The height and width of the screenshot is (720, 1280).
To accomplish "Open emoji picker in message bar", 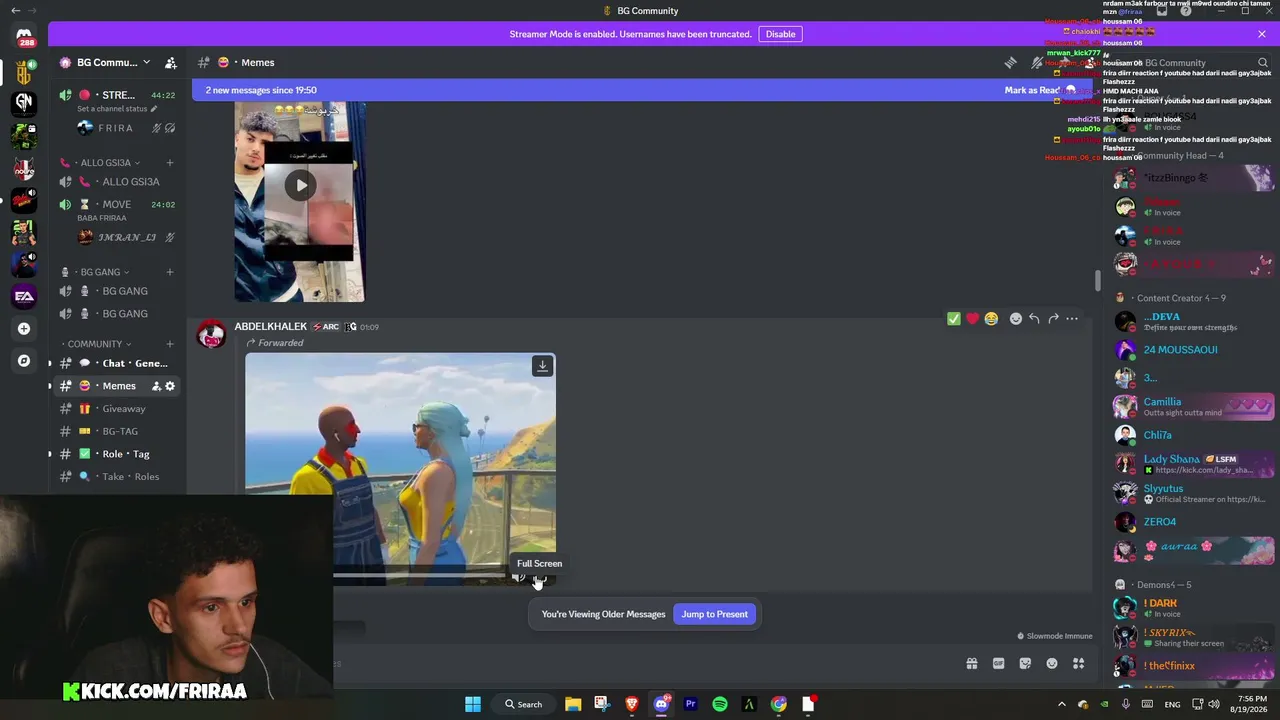I will click(1052, 663).
